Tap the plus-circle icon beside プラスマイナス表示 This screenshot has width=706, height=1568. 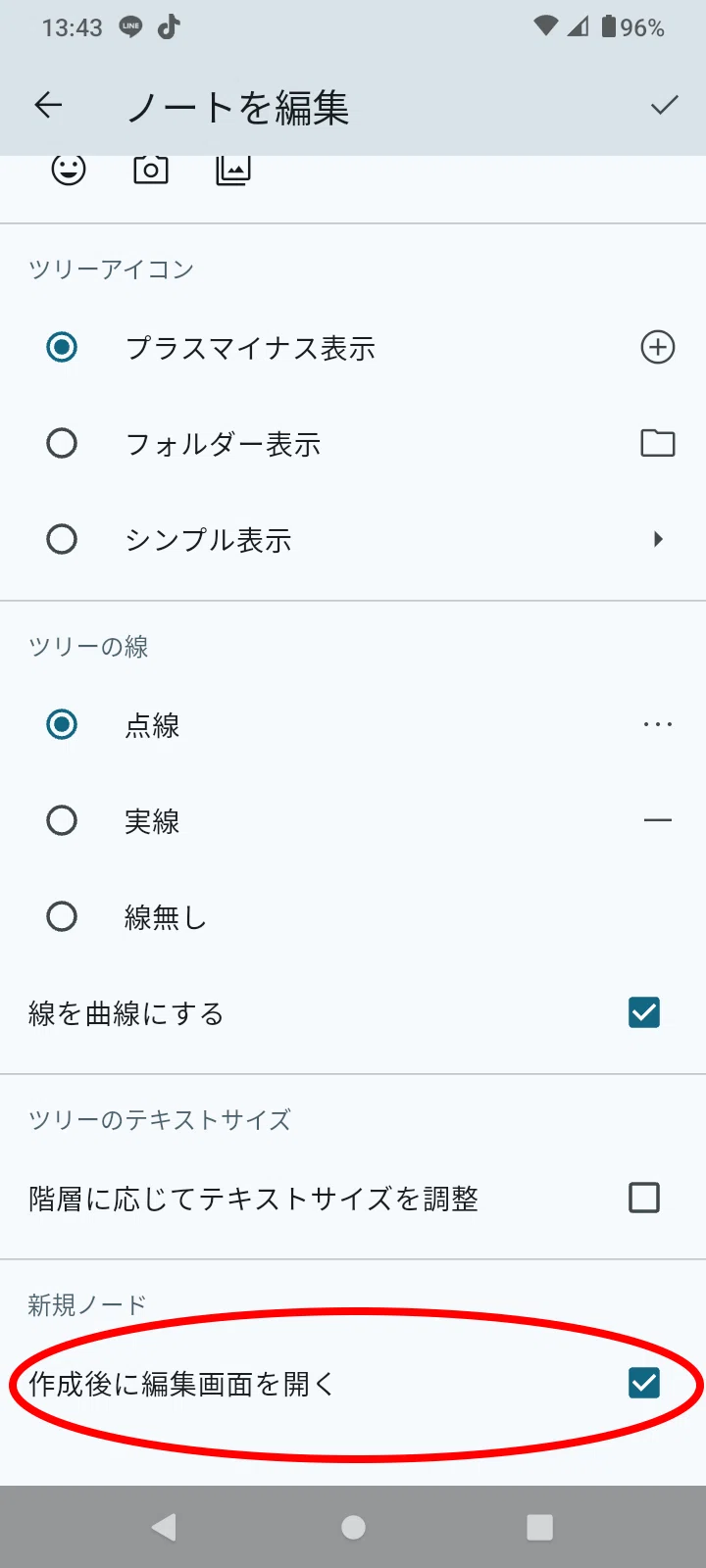[x=657, y=347]
